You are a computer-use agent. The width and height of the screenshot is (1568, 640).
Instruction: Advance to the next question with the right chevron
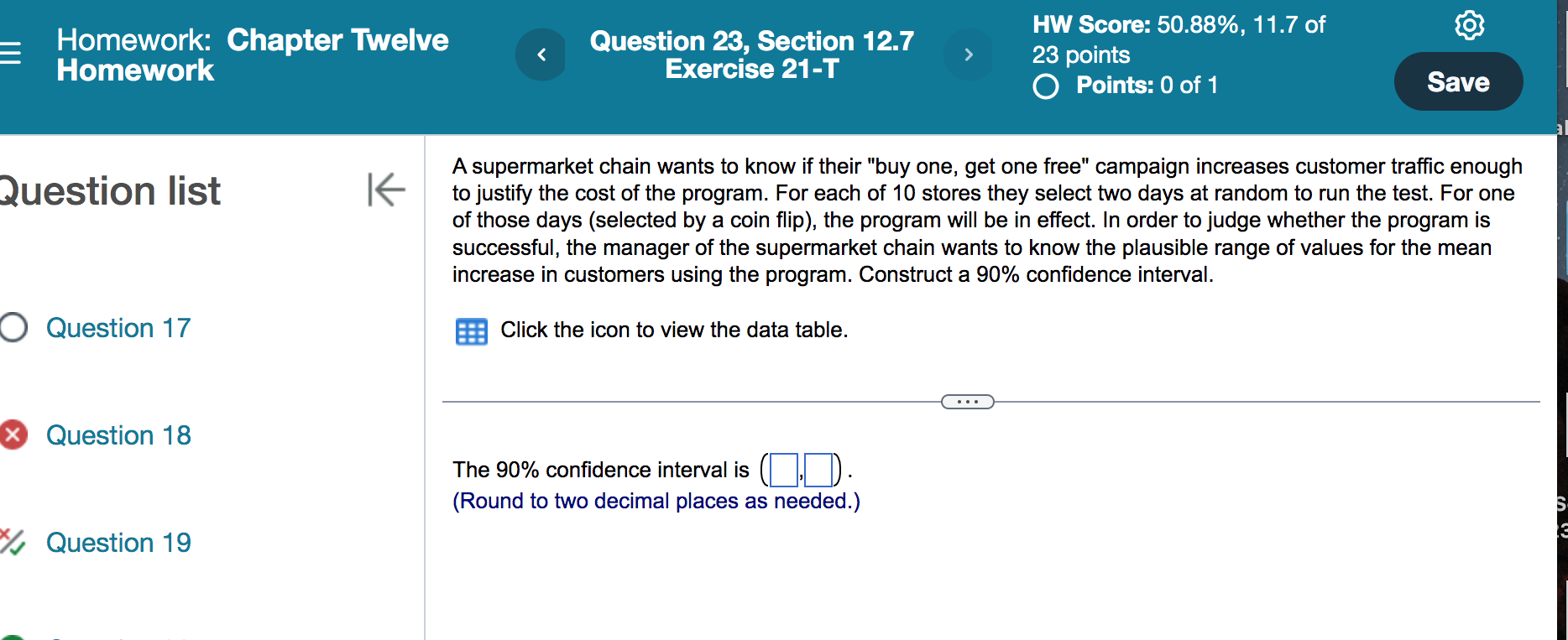(x=968, y=55)
